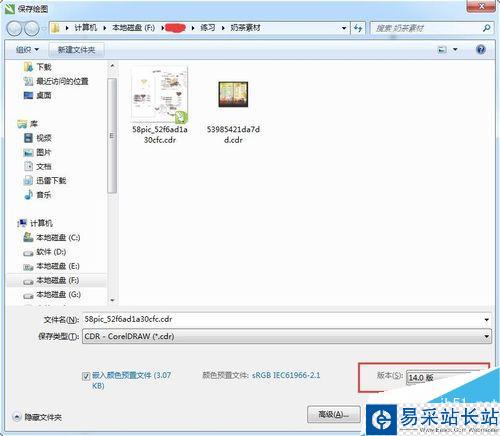Expand the address bar history dropdown
Screen dimensions: 500x436
tap(344, 28)
